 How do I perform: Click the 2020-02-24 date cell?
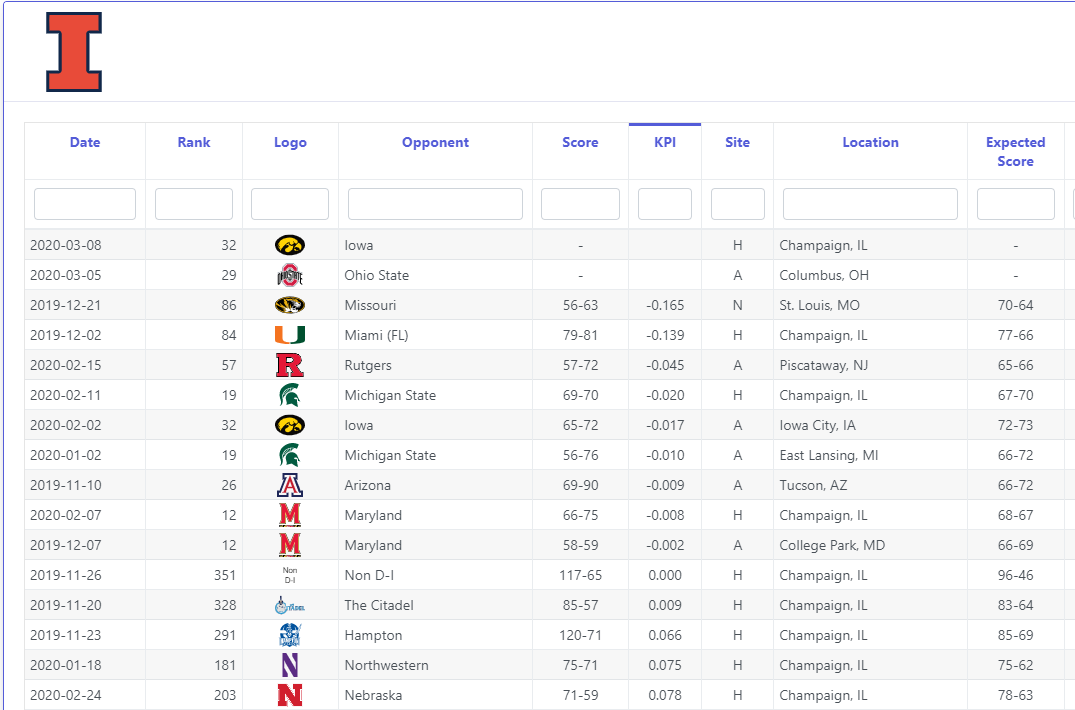(x=85, y=695)
